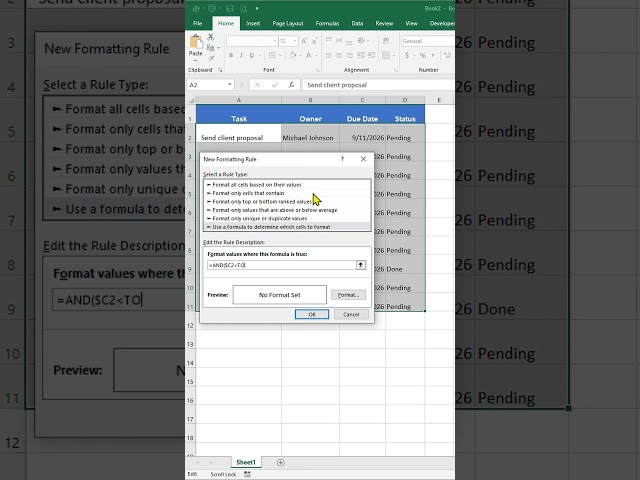Apply Top Align to cells
Viewport: 640px width, 480px height.
click(x=329, y=41)
